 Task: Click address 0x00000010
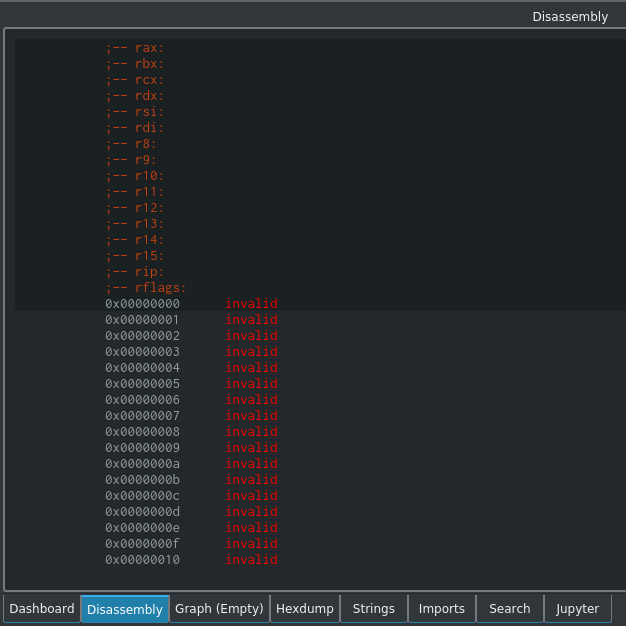point(143,560)
